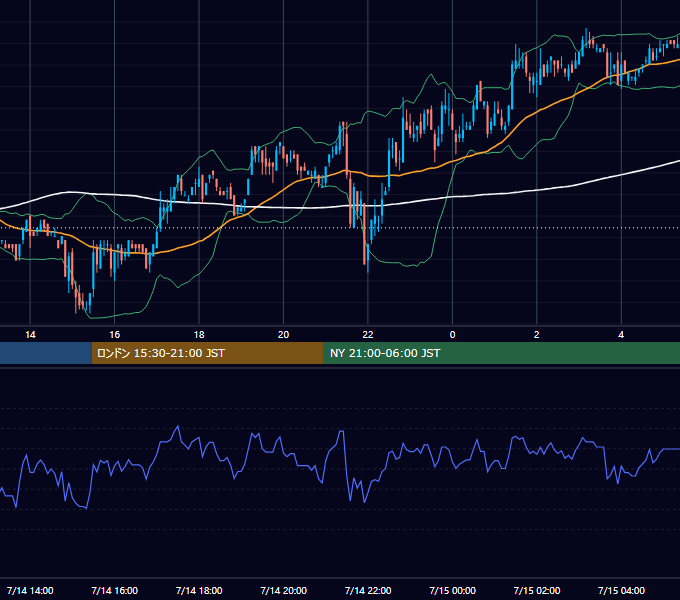
Task: Click the 7/14 18:00 date label
Action: coord(199,590)
